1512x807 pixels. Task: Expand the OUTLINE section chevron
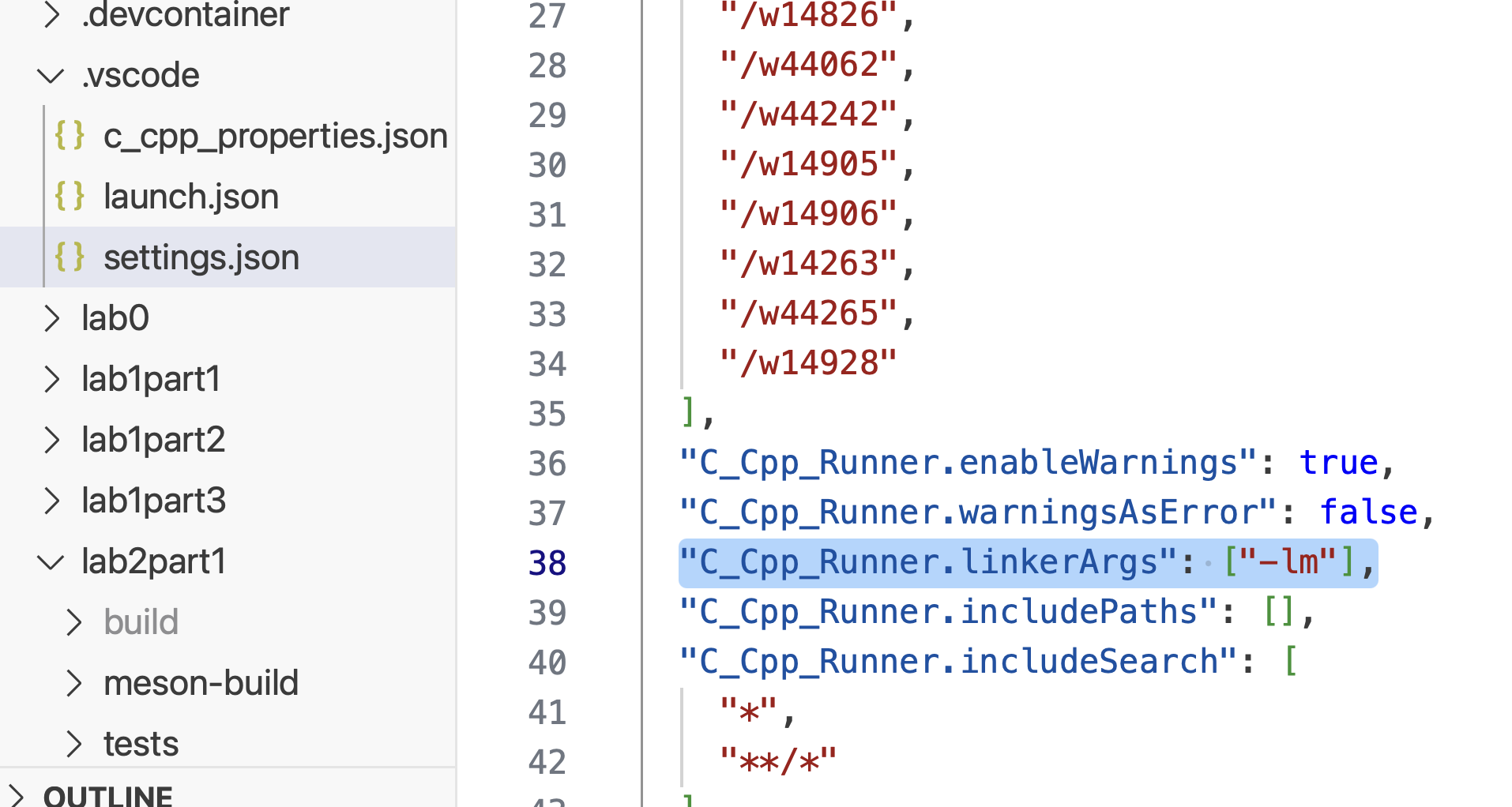16,795
